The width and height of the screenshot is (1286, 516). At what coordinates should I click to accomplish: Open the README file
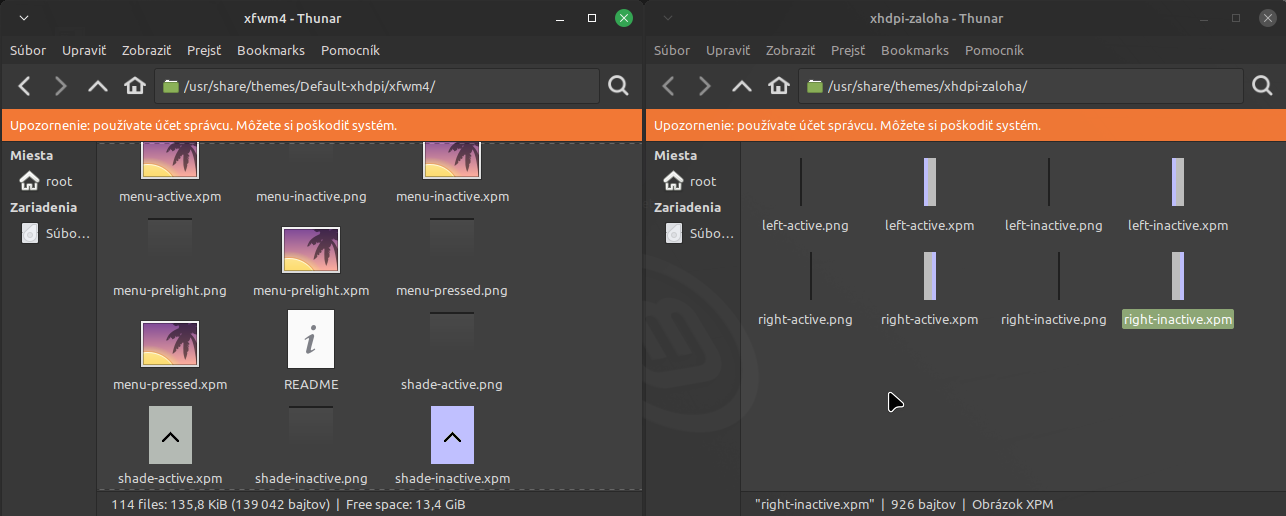pos(310,340)
